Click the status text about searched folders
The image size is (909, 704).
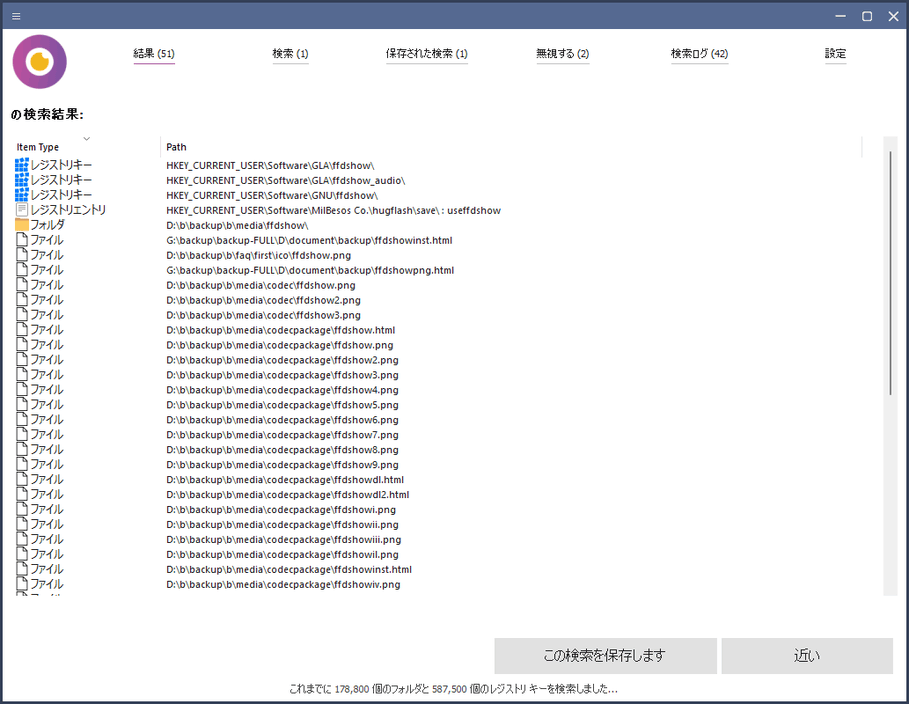(453, 689)
